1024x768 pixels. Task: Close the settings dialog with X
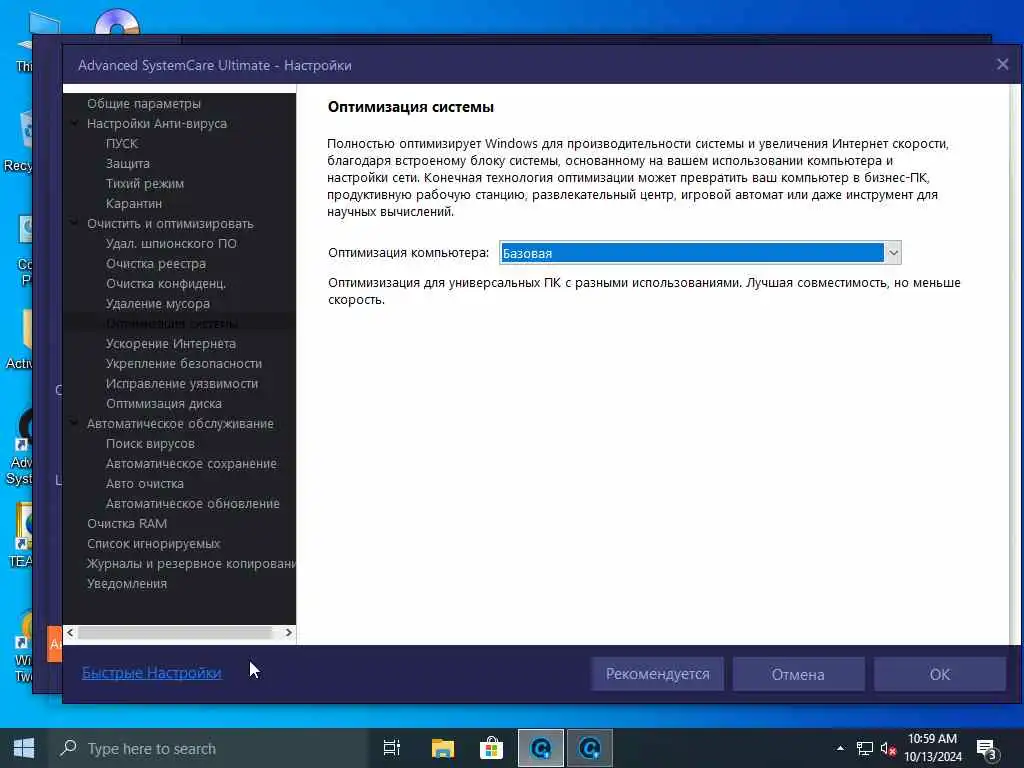pyautogui.click(x=1002, y=64)
